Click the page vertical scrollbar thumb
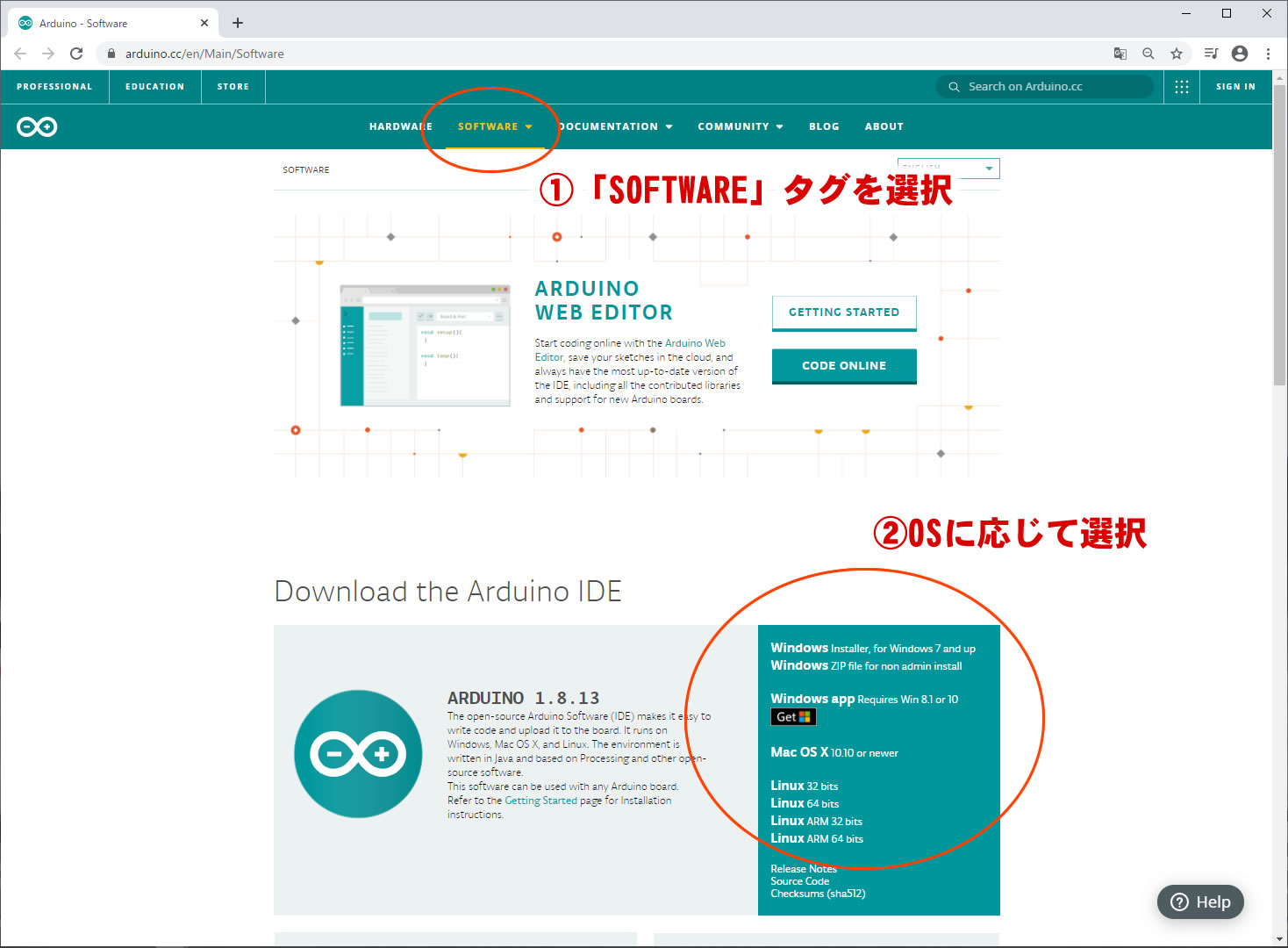This screenshot has height=948, width=1288. tap(1280, 235)
